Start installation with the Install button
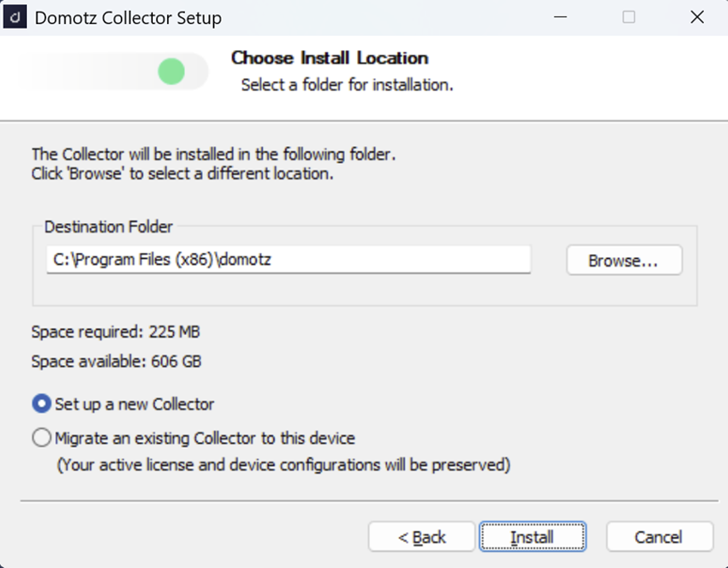 (533, 537)
